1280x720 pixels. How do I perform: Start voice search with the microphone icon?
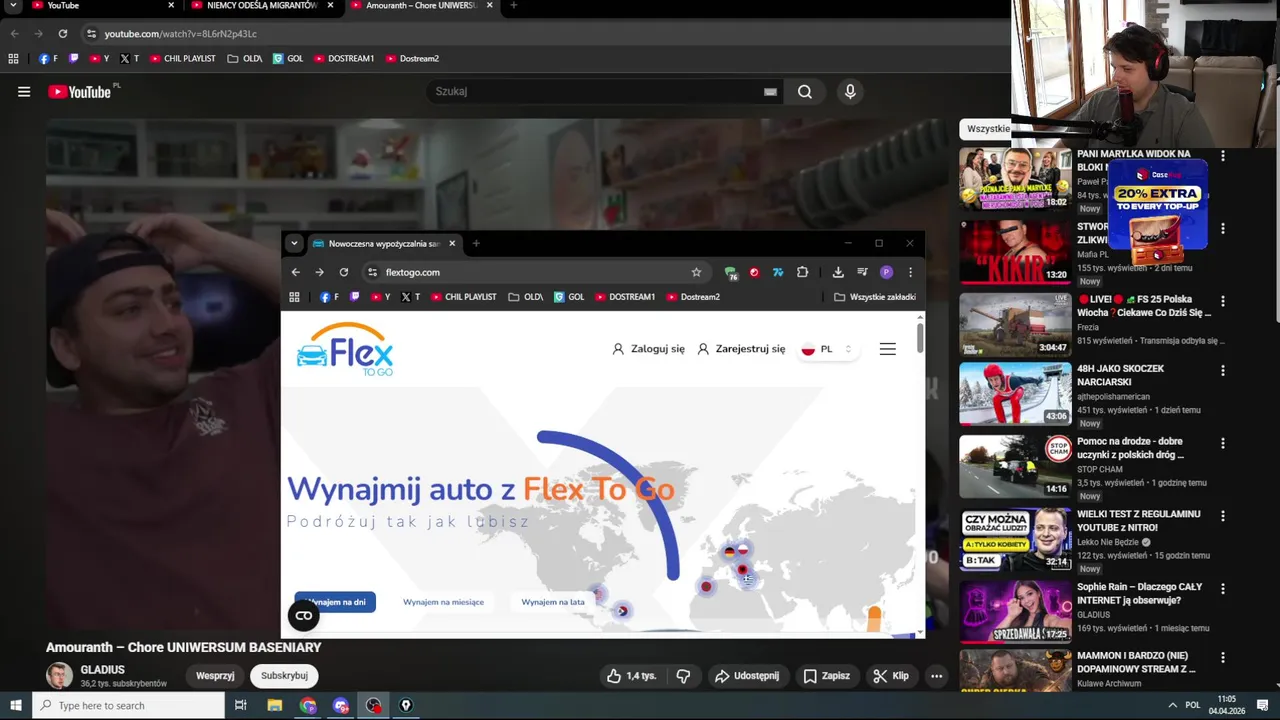click(850, 92)
